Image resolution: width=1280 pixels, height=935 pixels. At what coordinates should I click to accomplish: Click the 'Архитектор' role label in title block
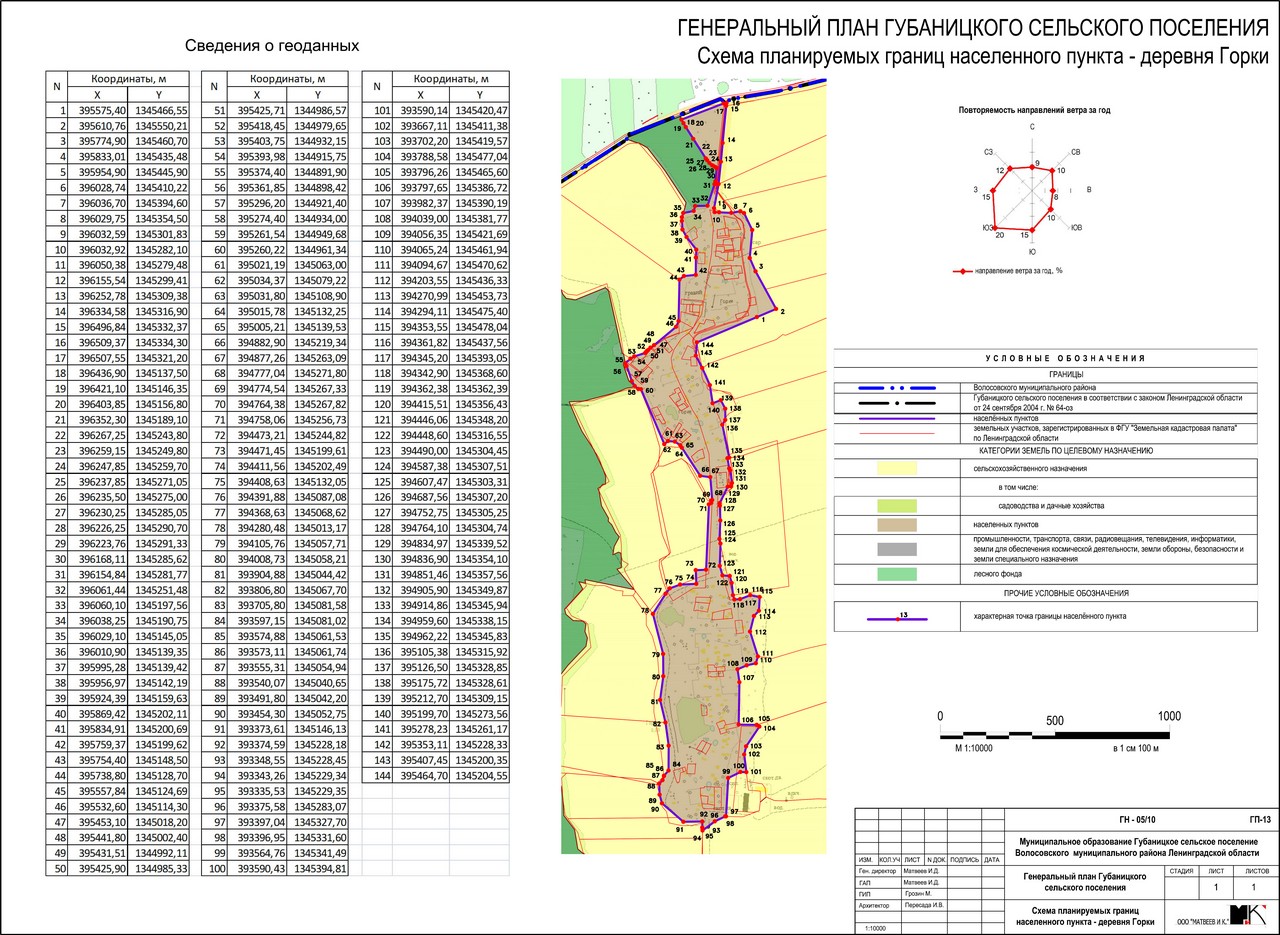[x=873, y=905]
